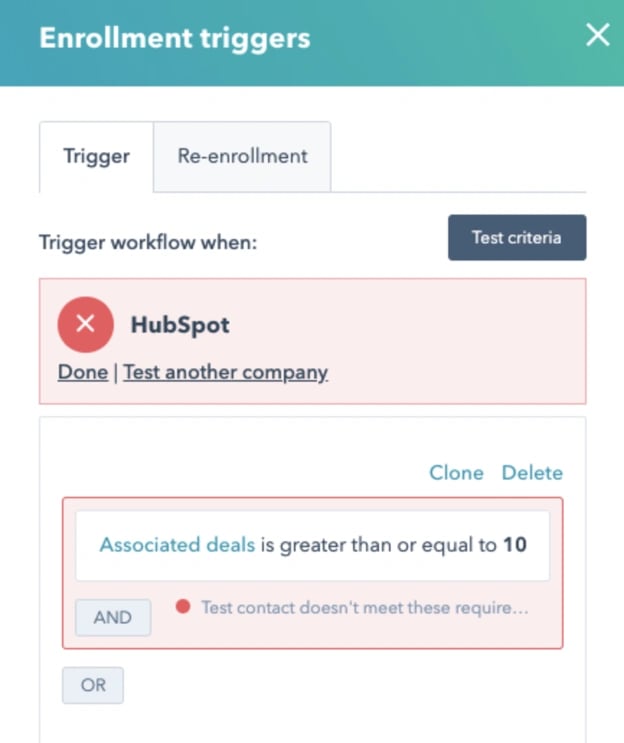The width and height of the screenshot is (624, 743).
Task: Click the Enrollment triggers header title
Action: pos(175,38)
